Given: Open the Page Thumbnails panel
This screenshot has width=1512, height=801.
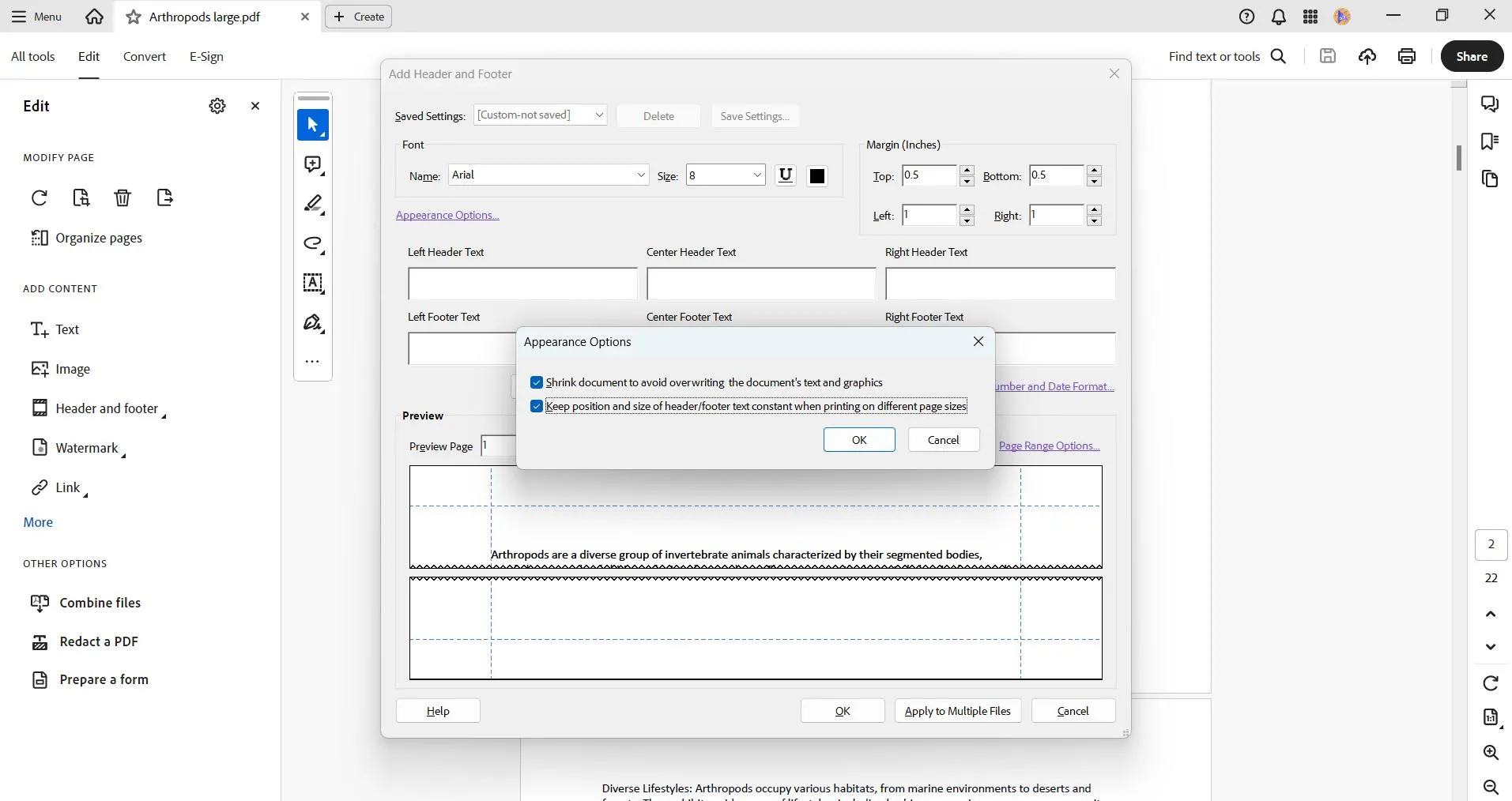Looking at the screenshot, I should click(x=1492, y=179).
